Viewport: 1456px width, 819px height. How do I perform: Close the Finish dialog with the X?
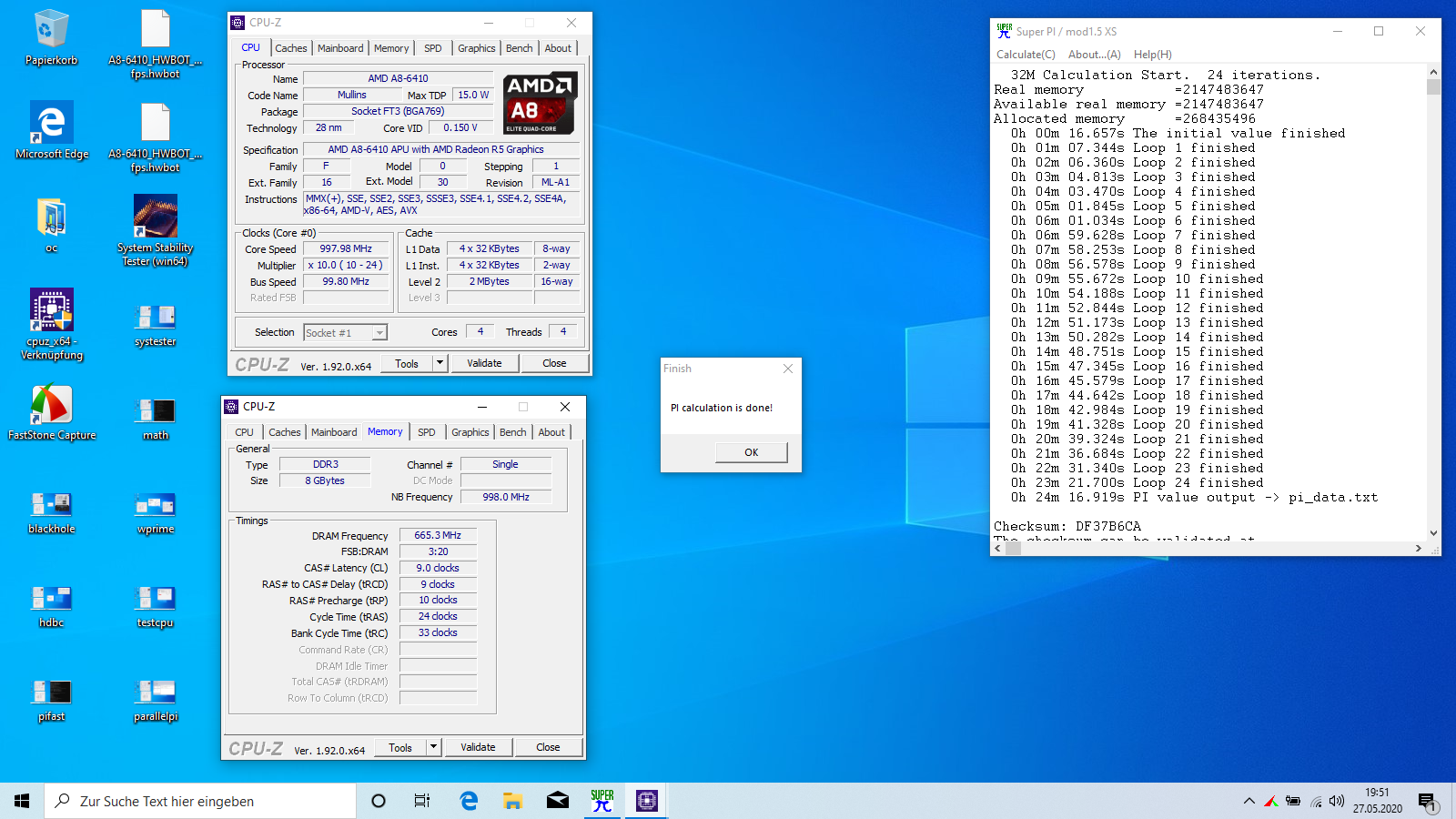pyautogui.click(x=788, y=369)
